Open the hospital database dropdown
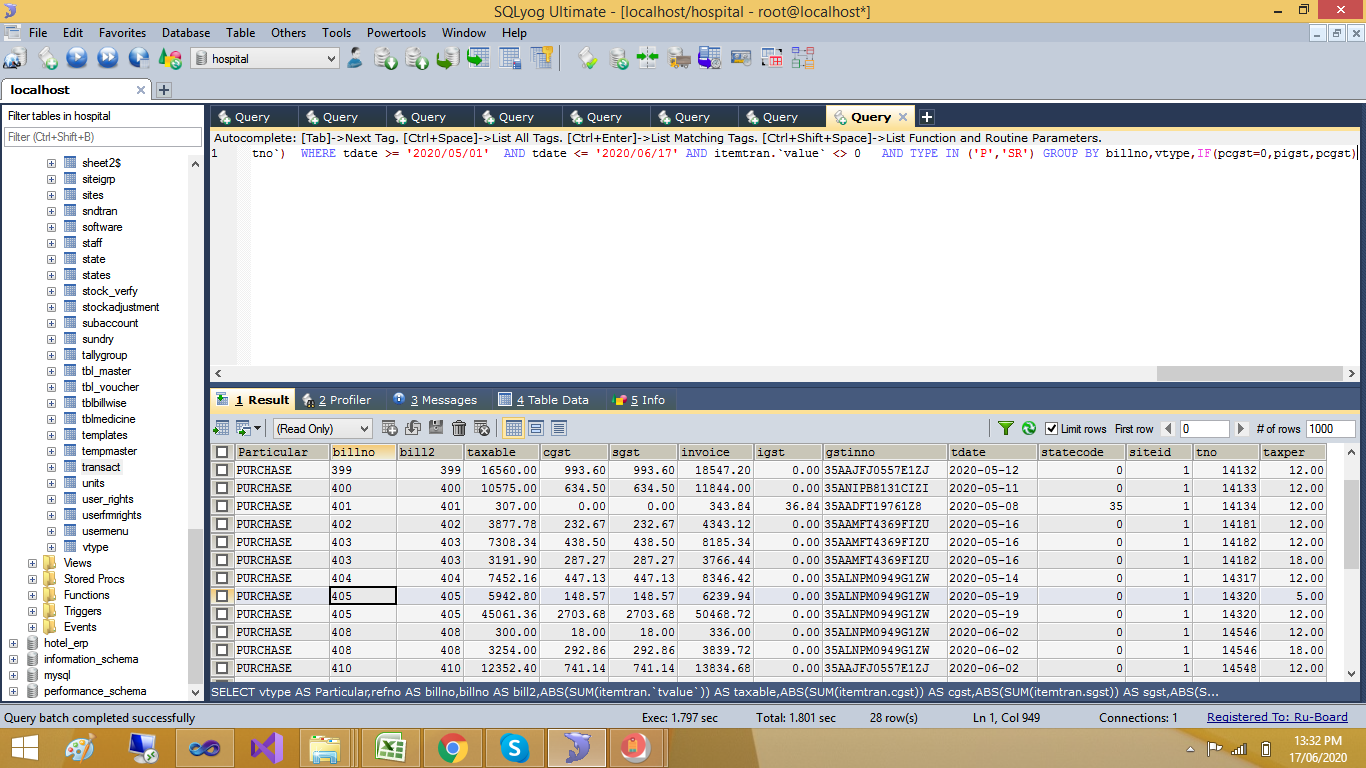1366x768 pixels. (265, 59)
